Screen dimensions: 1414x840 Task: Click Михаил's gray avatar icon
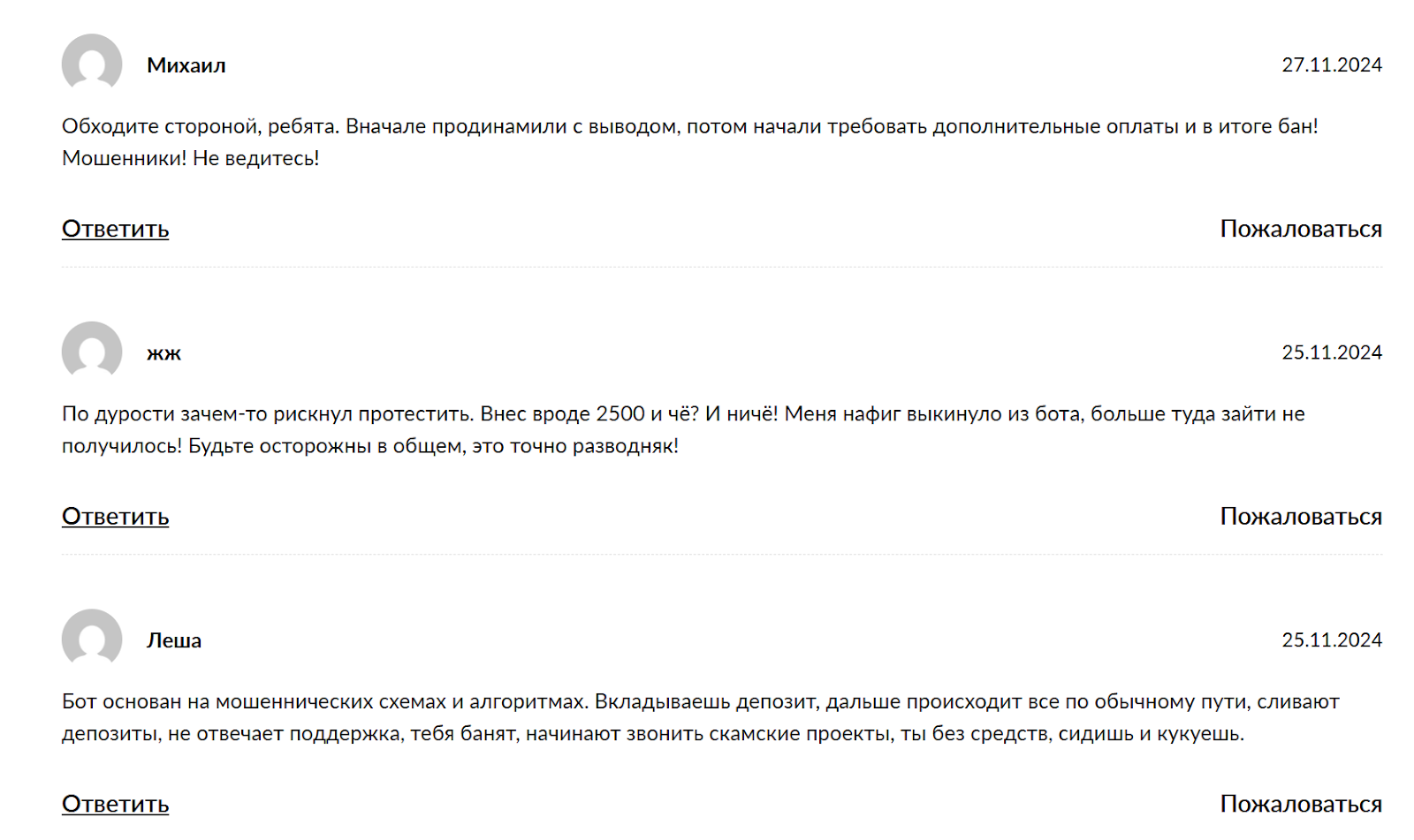[92, 64]
